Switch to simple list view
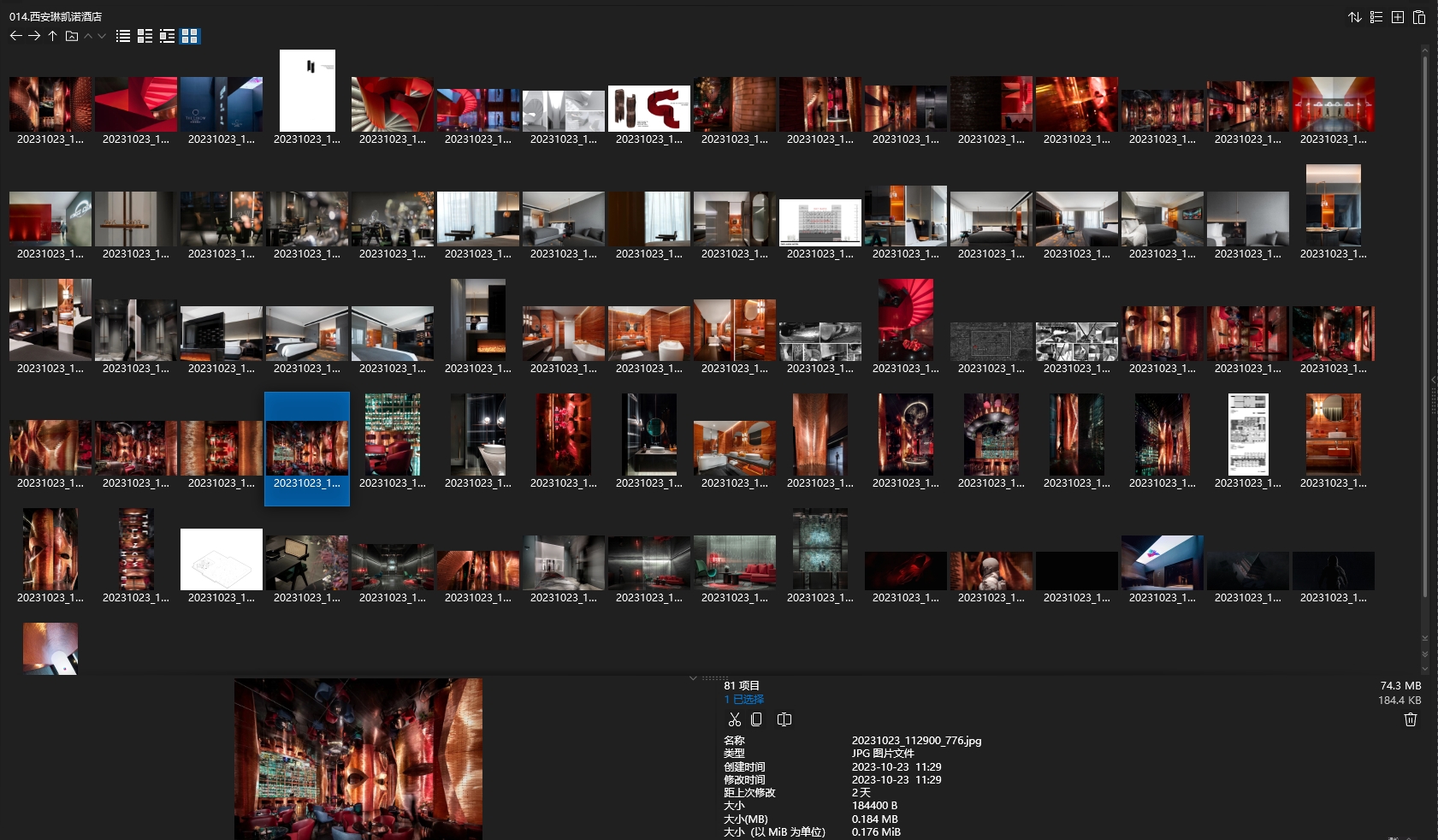The height and width of the screenshot is (840, 1438). tap(123, 36)
